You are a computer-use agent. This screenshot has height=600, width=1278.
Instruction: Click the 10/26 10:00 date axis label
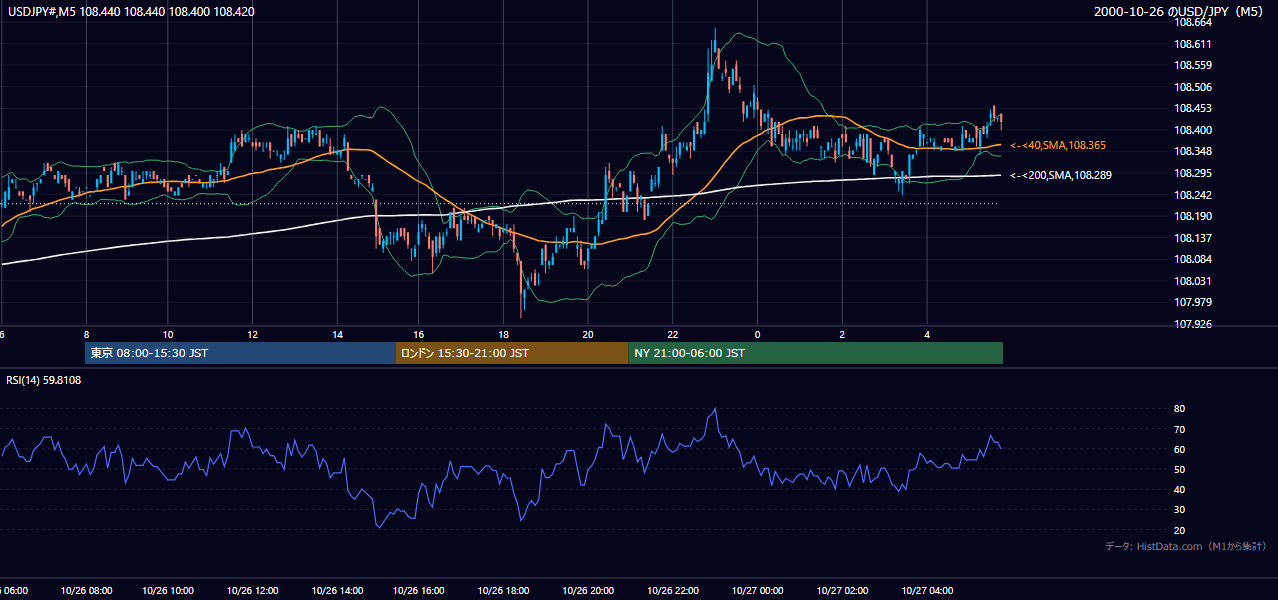(170, 591)
